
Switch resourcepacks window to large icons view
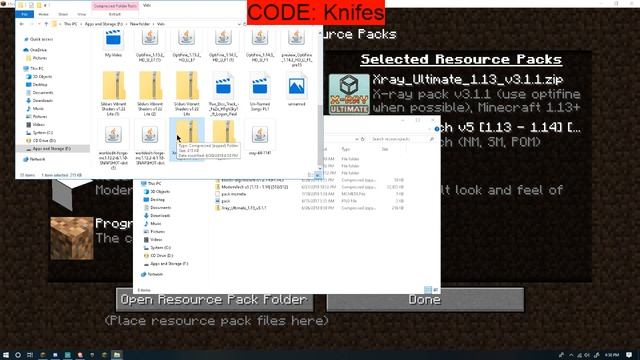tap(435, 290)
